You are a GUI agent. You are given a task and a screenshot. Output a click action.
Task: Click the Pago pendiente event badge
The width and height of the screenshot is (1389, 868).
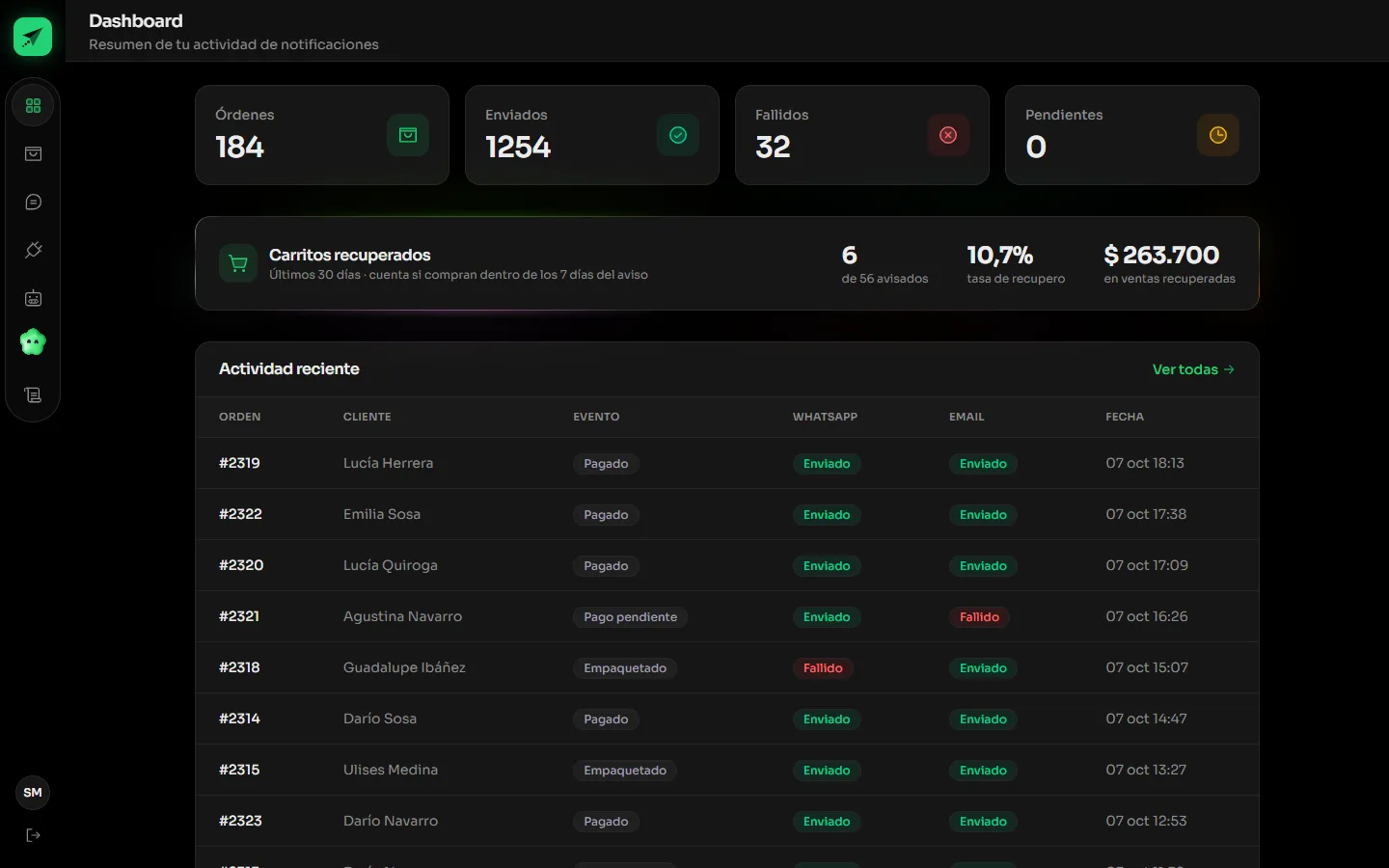pos(630,617)
